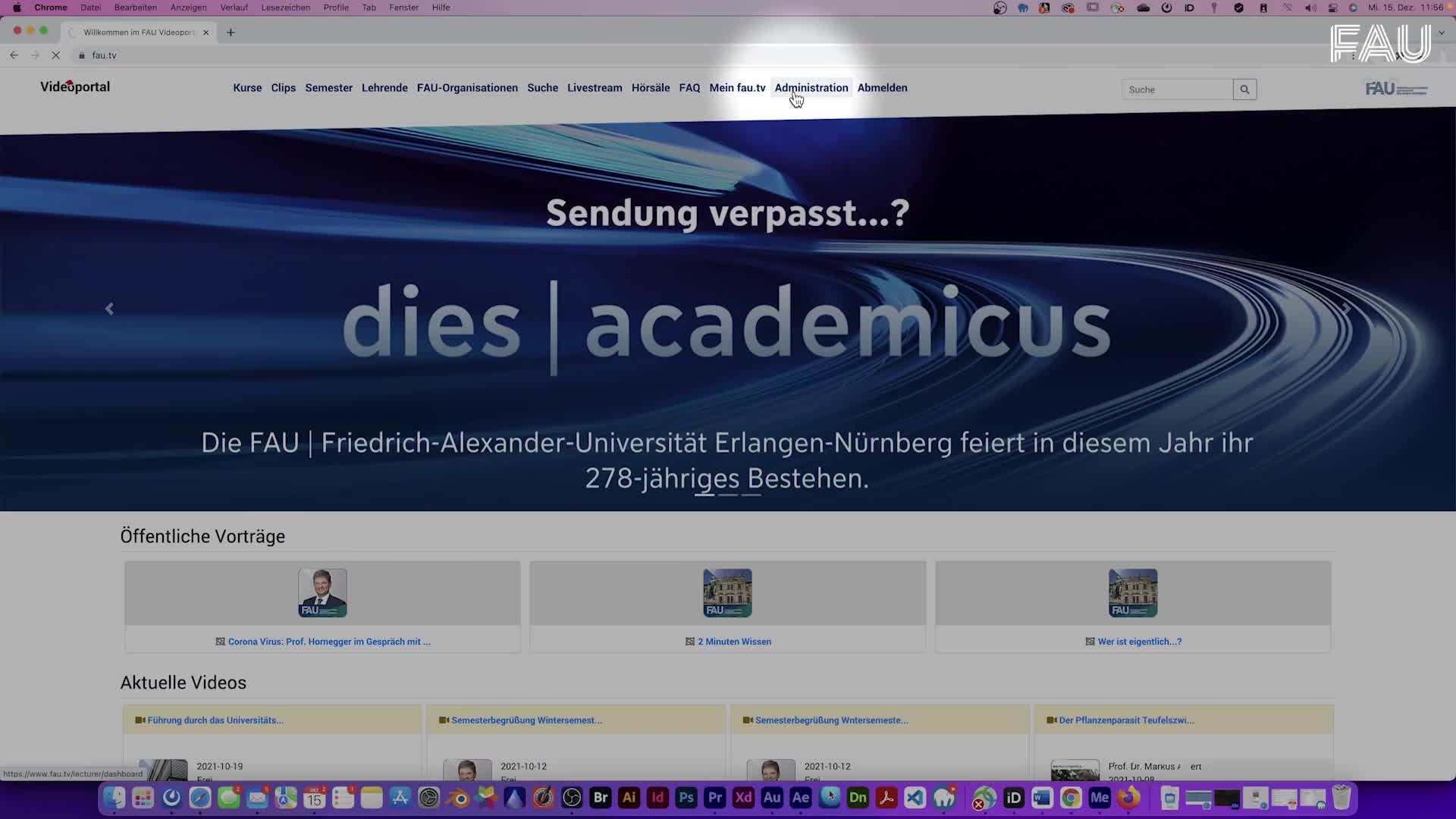Open OBS Studio in the dock

click(x=572, y=798)
